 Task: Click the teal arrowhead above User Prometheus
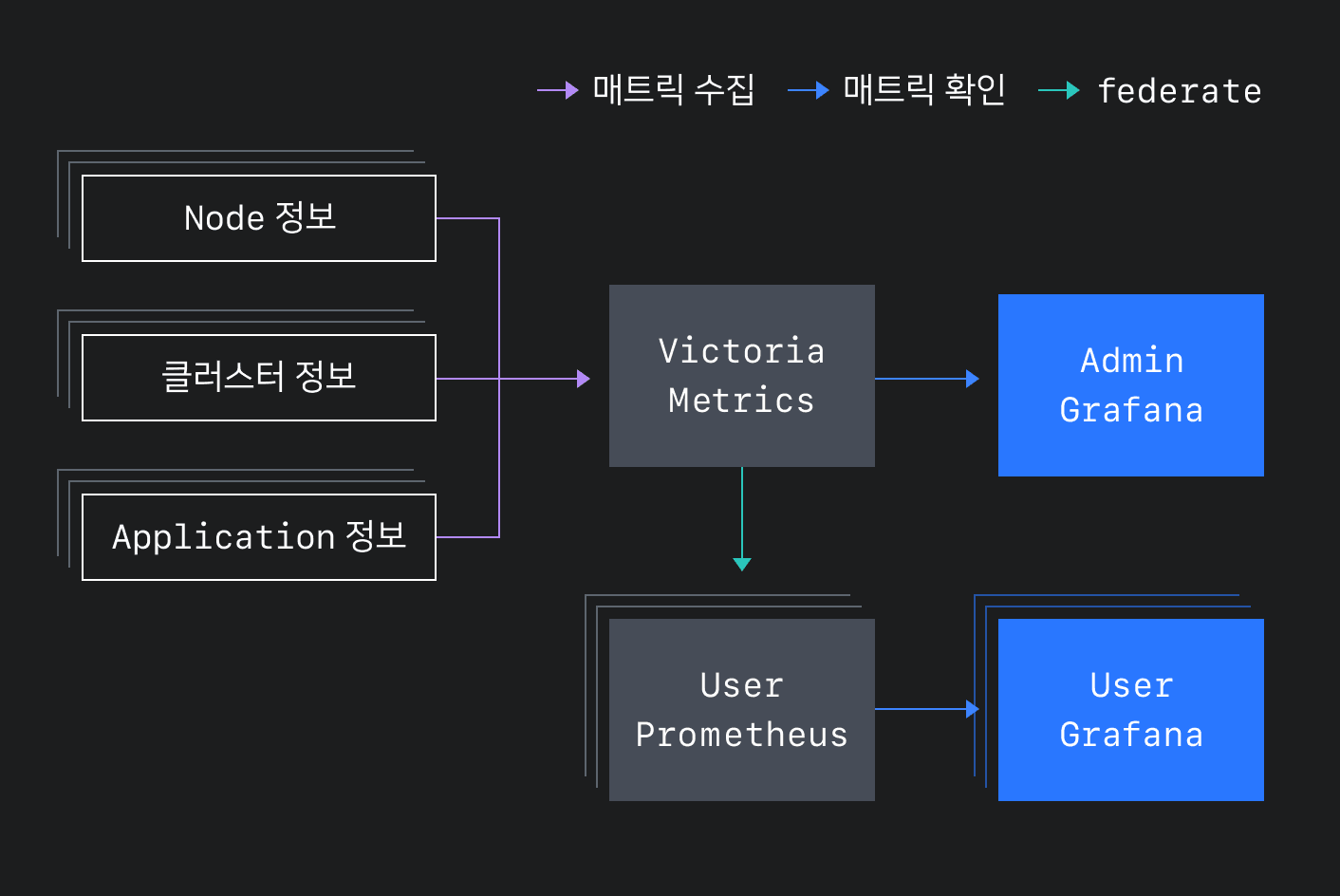pyautogui.click(x=742, y=565)
